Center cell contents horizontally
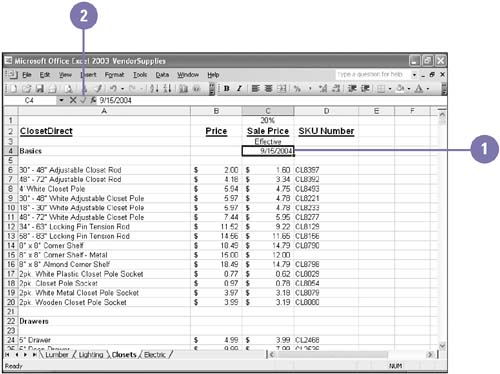 point(269,89)
